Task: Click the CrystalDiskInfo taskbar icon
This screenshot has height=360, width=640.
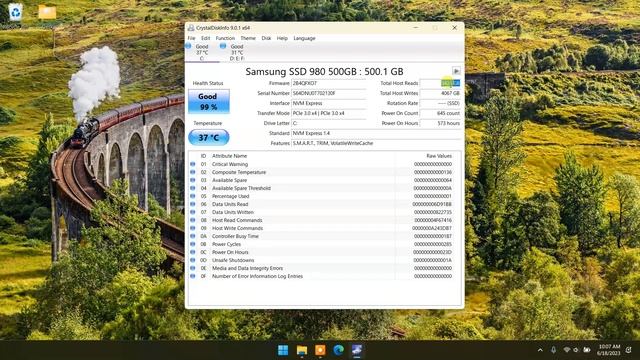Action: (357, 350)
